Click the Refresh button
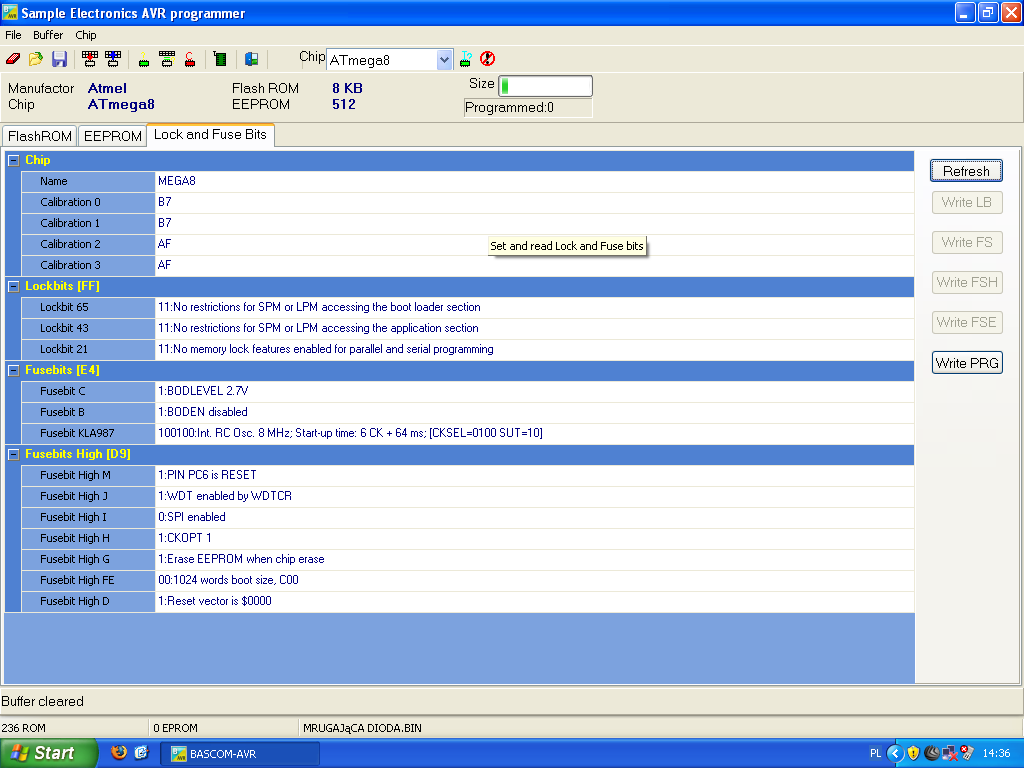1024x768 pixels. click(x=967, y=171)
